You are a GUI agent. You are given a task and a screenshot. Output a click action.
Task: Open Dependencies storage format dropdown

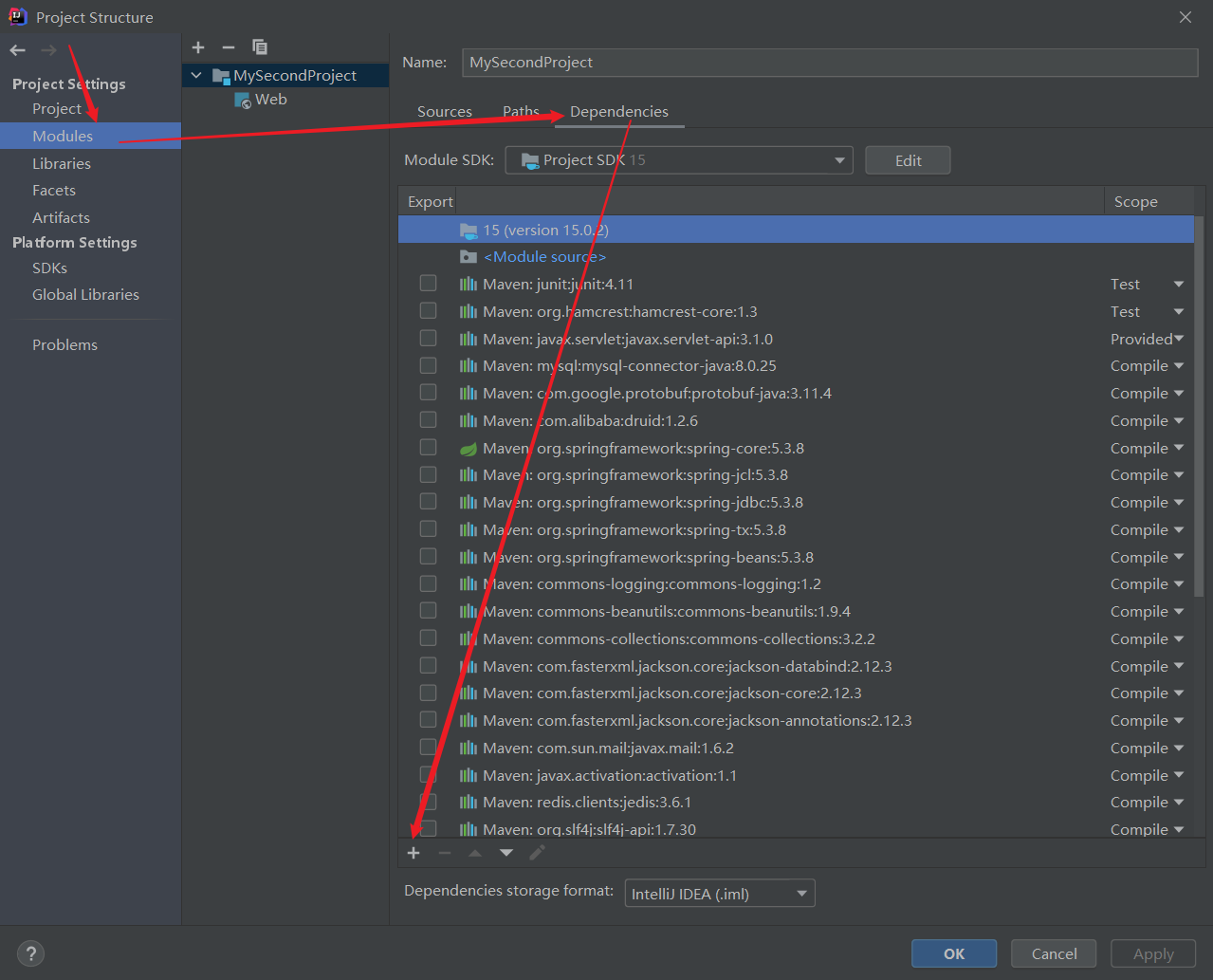(x=720, y=894)
